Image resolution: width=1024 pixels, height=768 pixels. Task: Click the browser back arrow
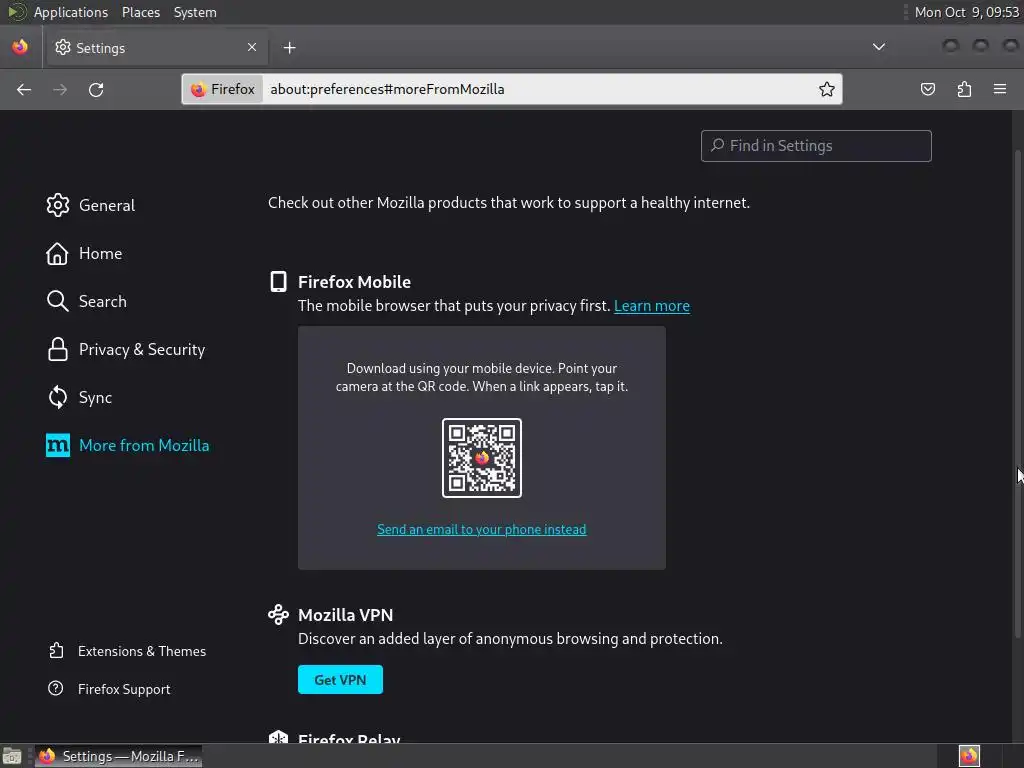click(x=24, y=89)
